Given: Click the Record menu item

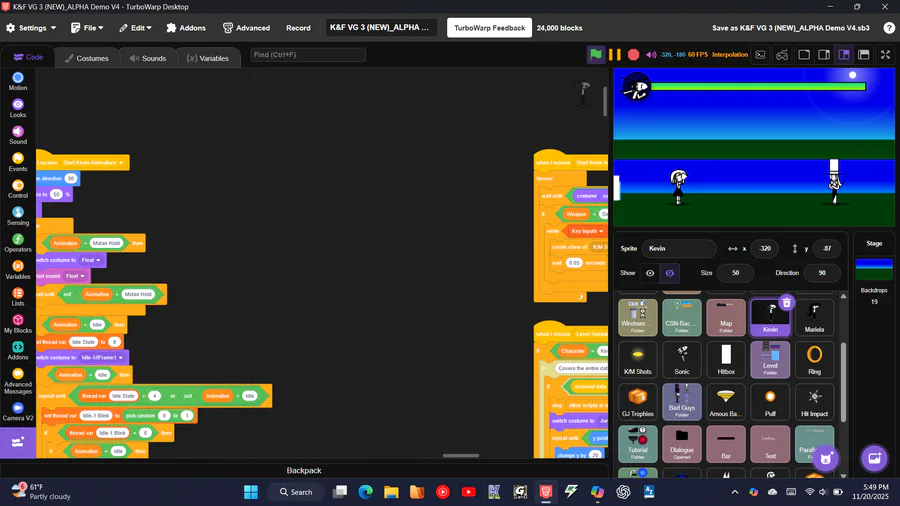Looking at the screenshot, I should 298,28.
